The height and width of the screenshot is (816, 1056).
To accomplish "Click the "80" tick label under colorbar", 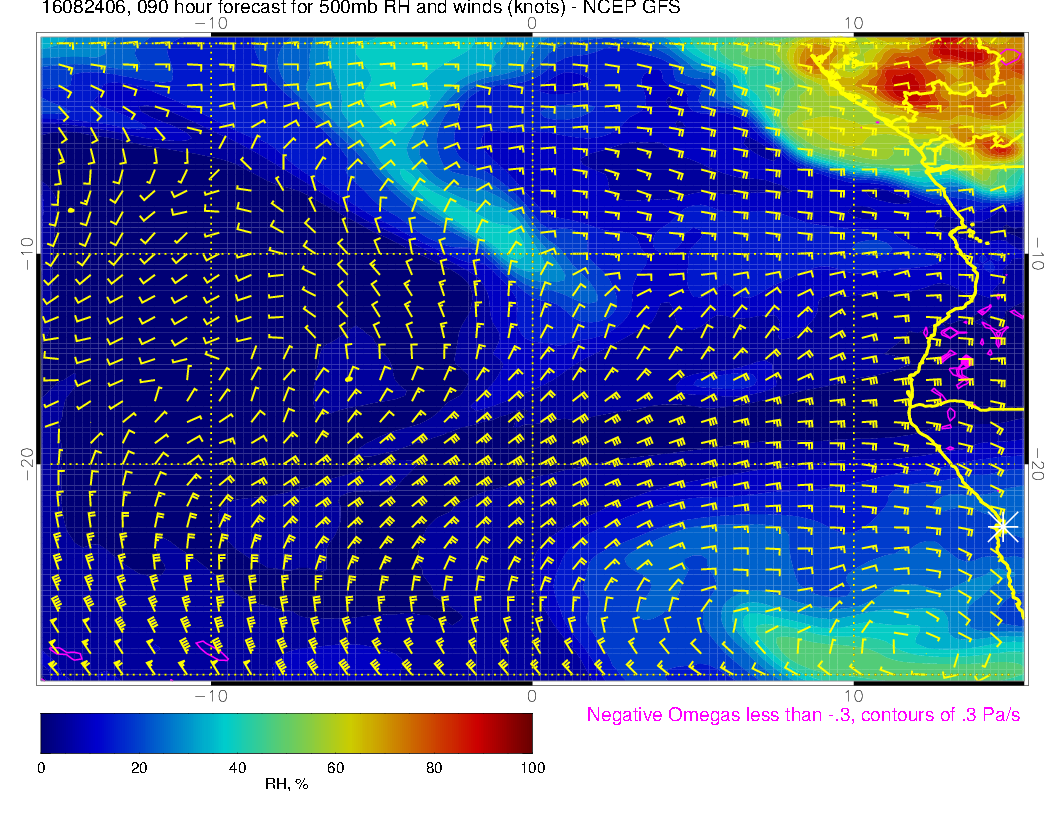I will click(x=434, y=768).
